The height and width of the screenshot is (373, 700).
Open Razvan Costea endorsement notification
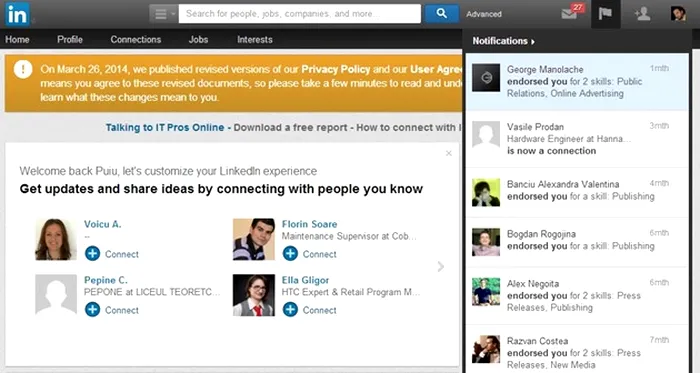(577, 349)
